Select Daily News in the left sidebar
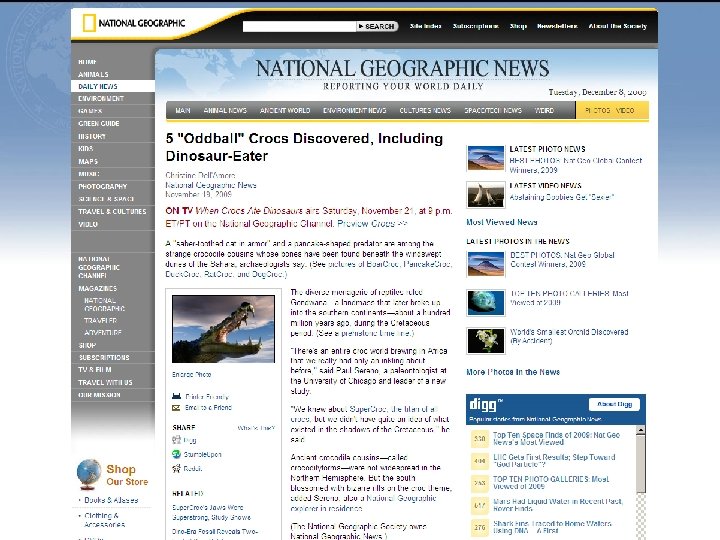 (x=113, y=86)
